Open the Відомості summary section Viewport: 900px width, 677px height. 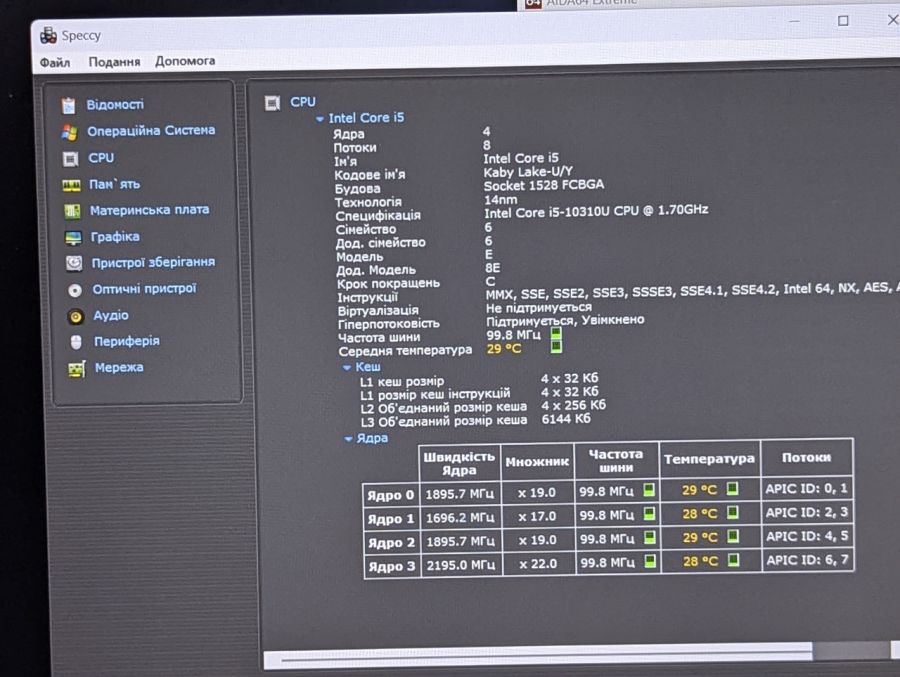(115, 105)
